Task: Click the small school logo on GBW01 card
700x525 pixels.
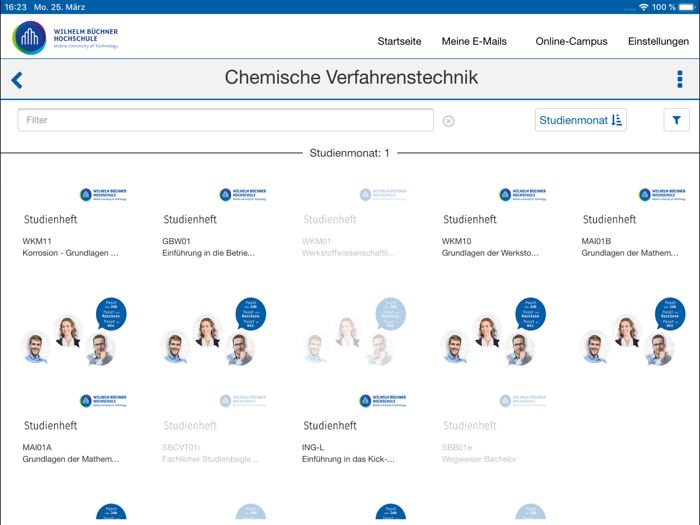Action: [243, 195]
